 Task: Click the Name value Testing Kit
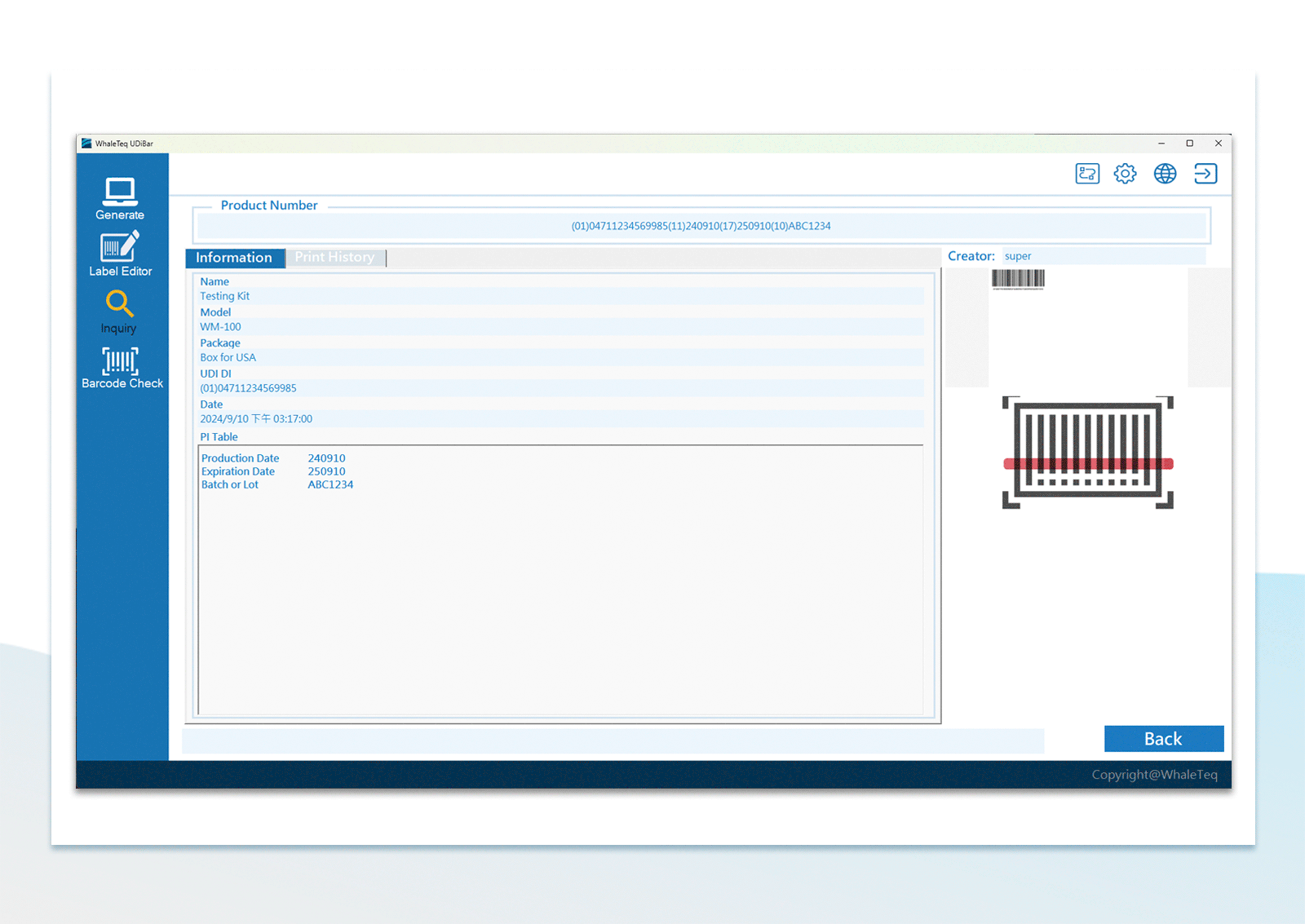(562, 296)
